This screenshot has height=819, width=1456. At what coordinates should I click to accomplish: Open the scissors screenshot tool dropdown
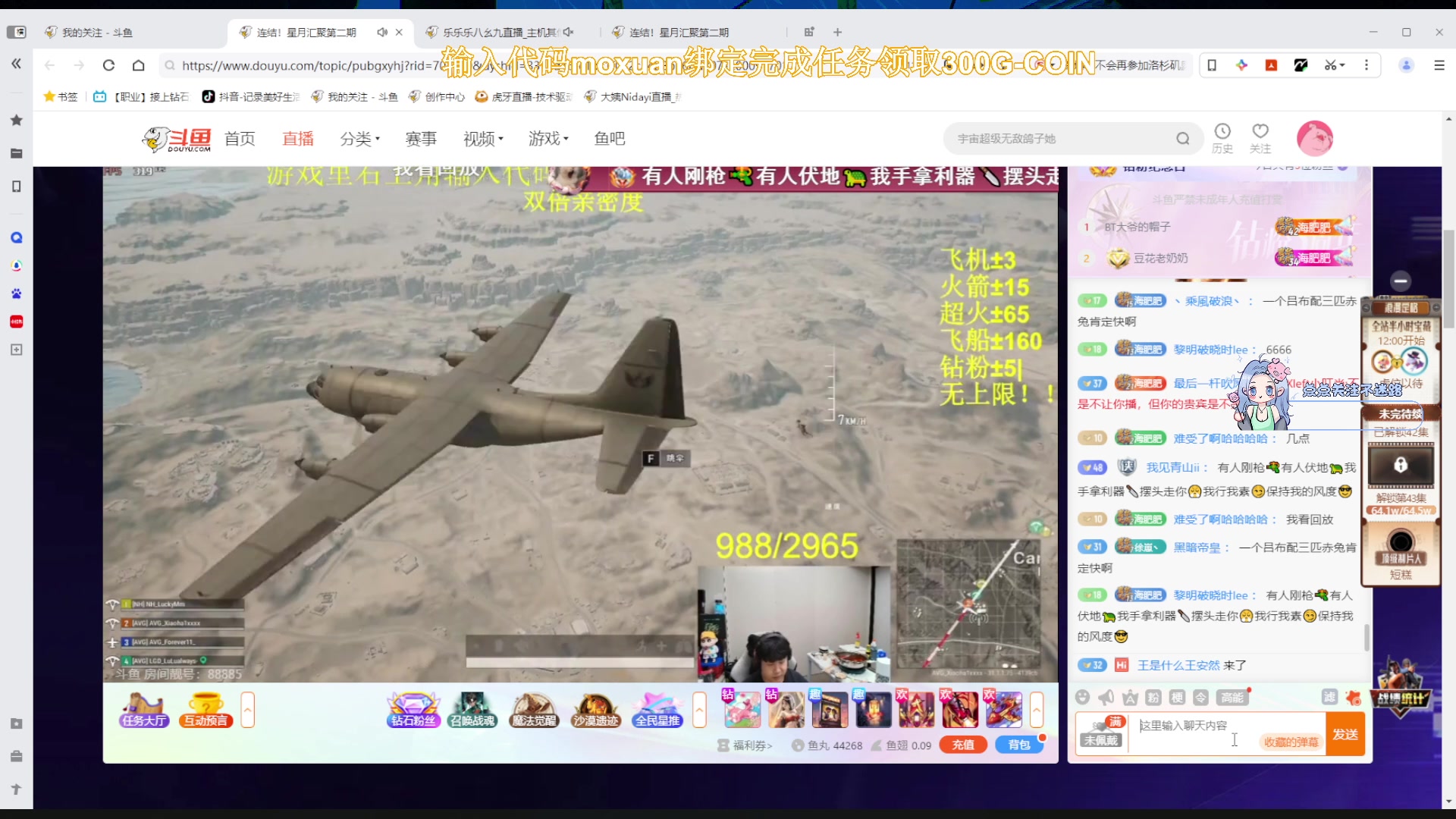(1335, 65)
